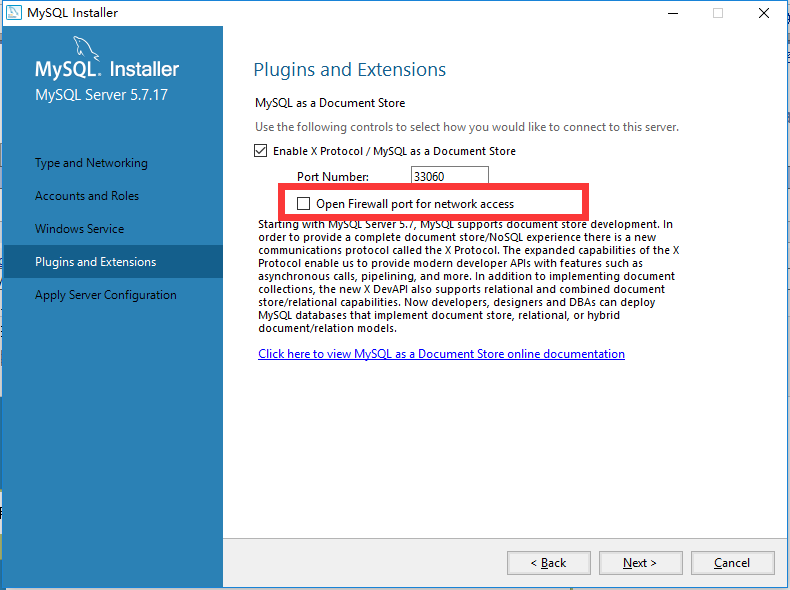Click the Port Number input field
Screen dimensions: 790x590
pyautogui.click(x=449, y=176)
